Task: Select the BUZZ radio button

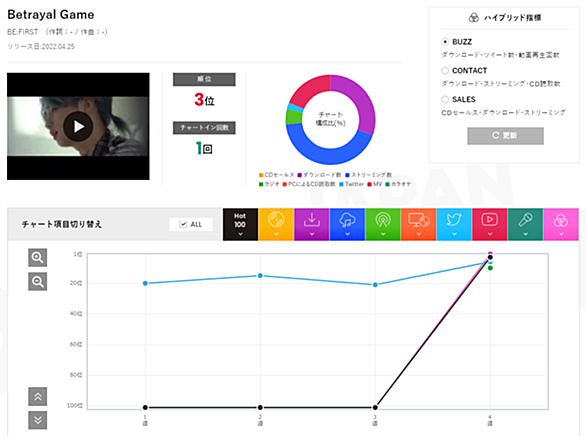Action: pyautogui.click(x=445, y=41)
